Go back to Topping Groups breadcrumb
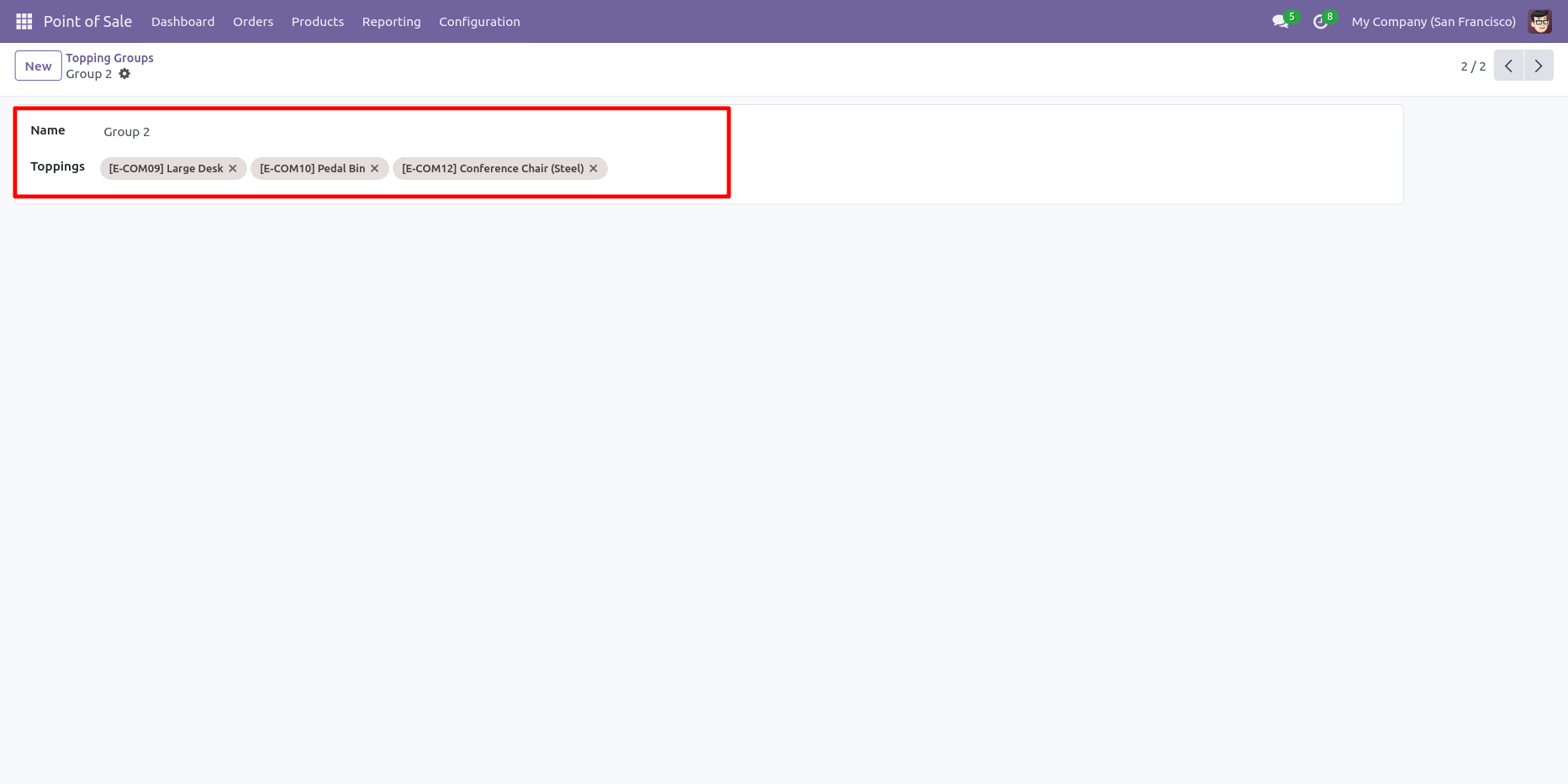Screen dimensions: 1568x784 point(109,58)
